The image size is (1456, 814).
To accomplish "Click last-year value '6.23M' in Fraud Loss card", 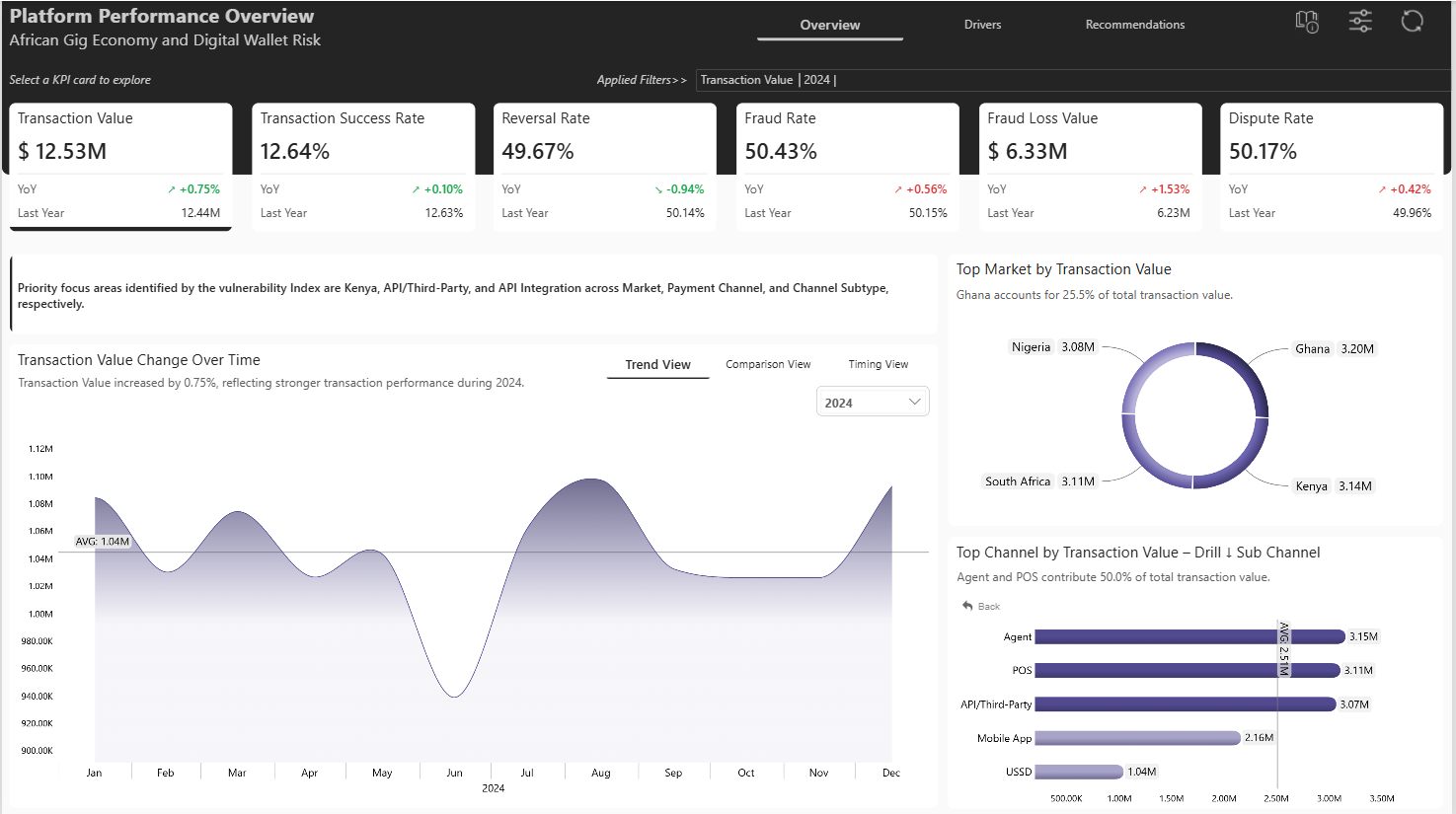I will tap(1174, 213).
